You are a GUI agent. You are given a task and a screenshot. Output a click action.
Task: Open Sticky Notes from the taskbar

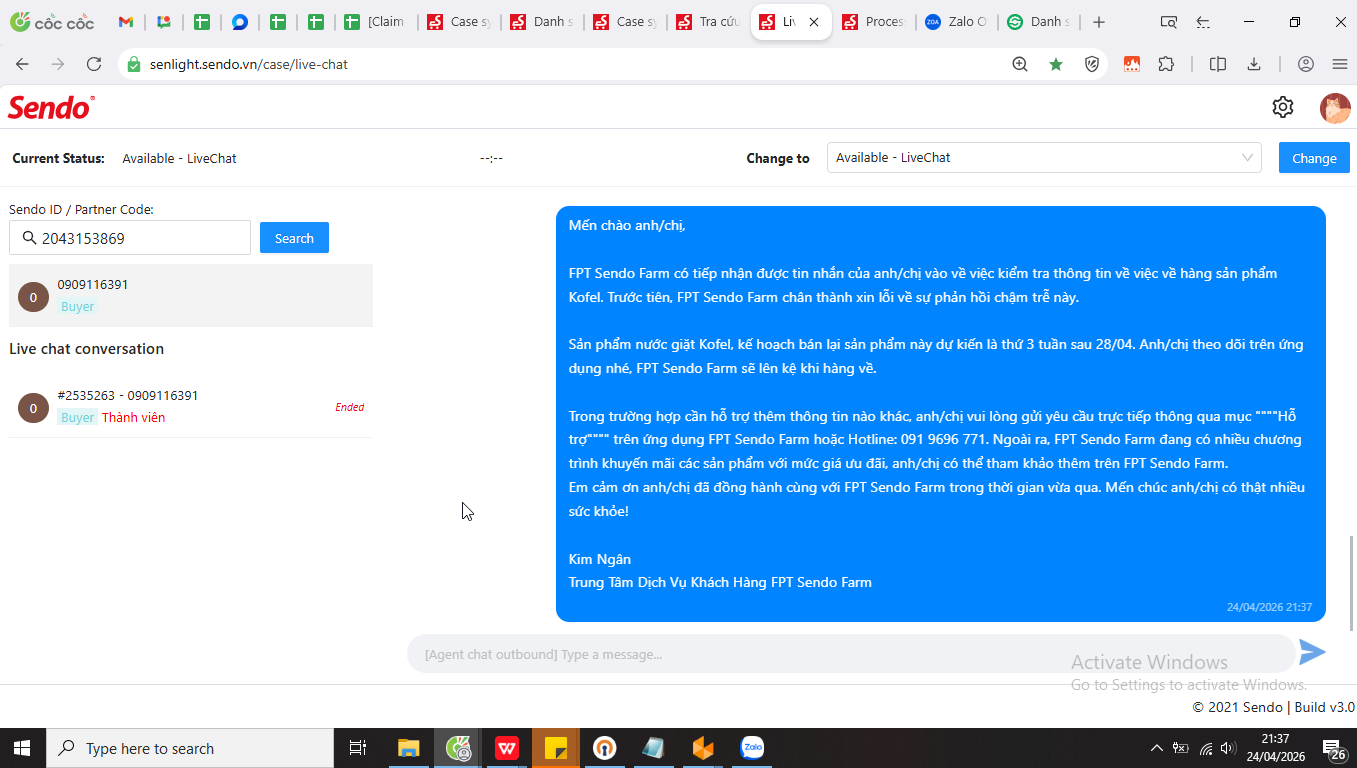tap(556, 748)
